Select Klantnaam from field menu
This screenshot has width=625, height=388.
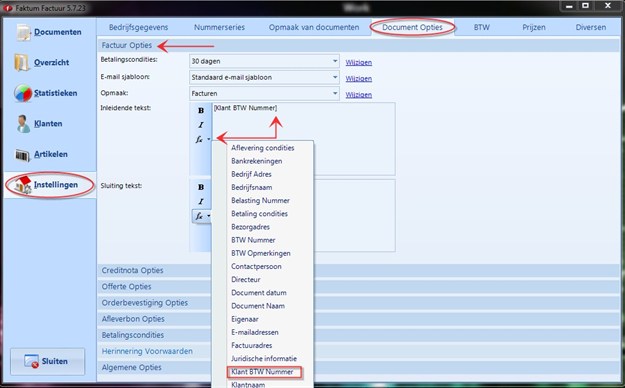(x=248, y=384)
